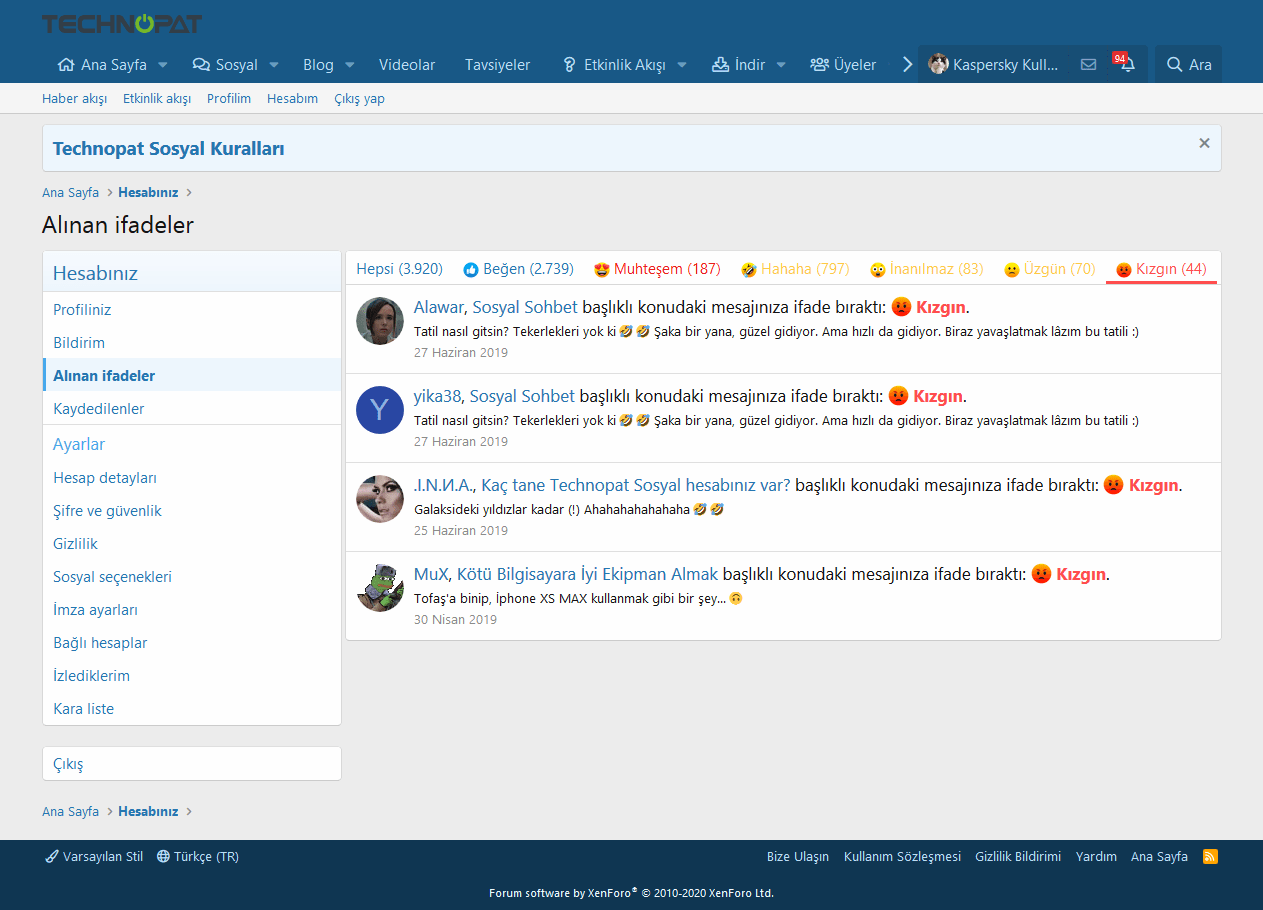
Task: Click yika38's Y avatar
Action: pyautogui.click(x=380, y=410)
